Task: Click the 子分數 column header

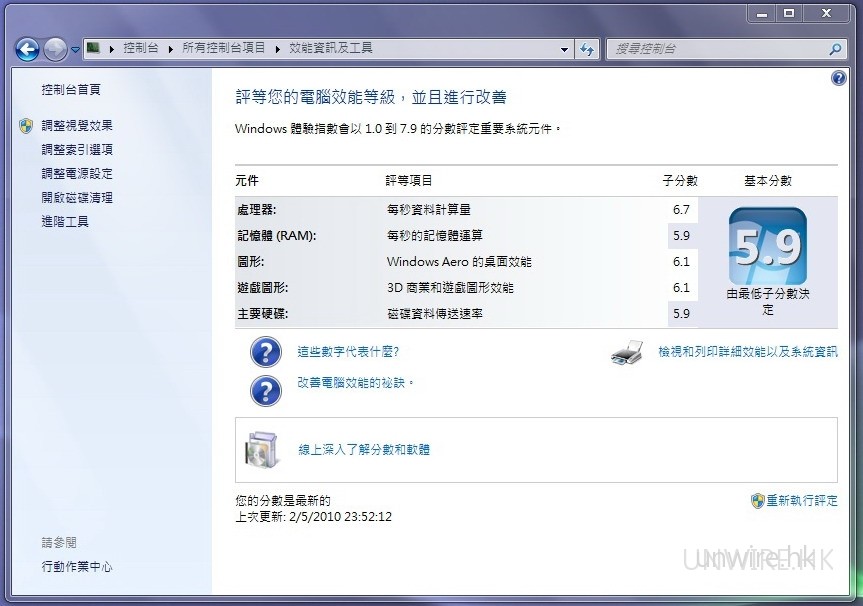Action: [x=680, y=181]
